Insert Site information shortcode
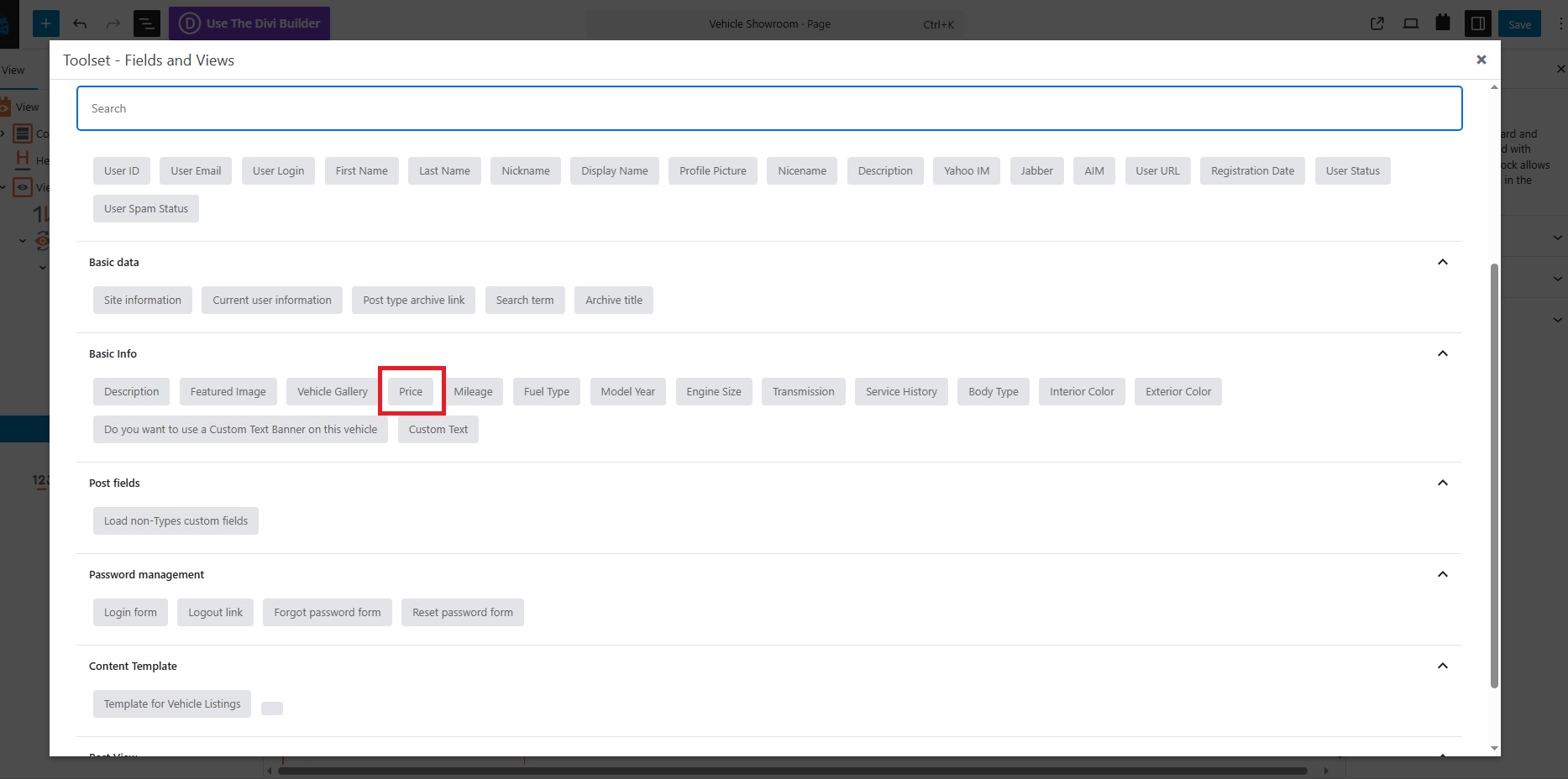Viewport: 1568px width, 779px height. point(143,300)
